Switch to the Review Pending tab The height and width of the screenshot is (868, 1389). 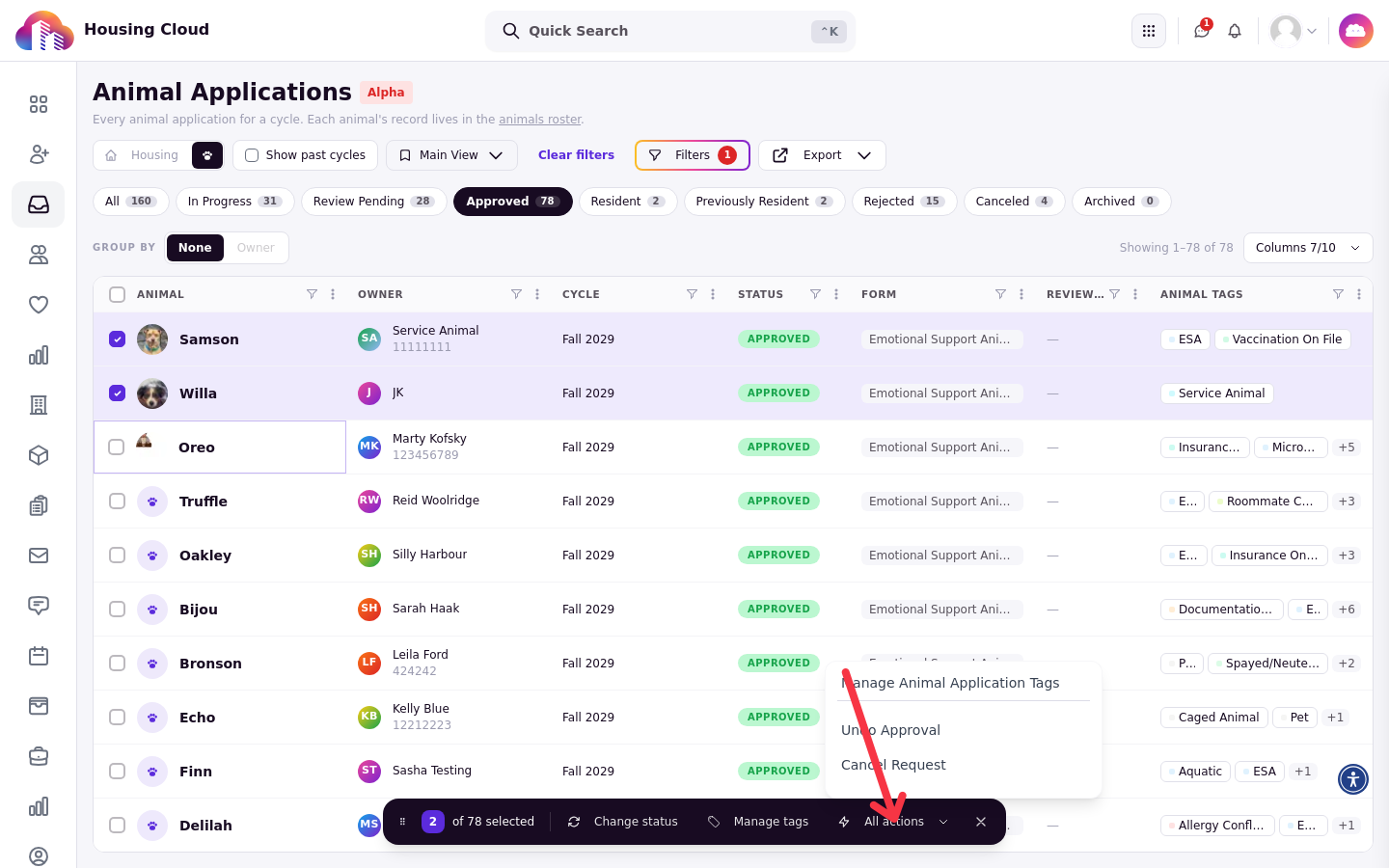click(373, 202)
